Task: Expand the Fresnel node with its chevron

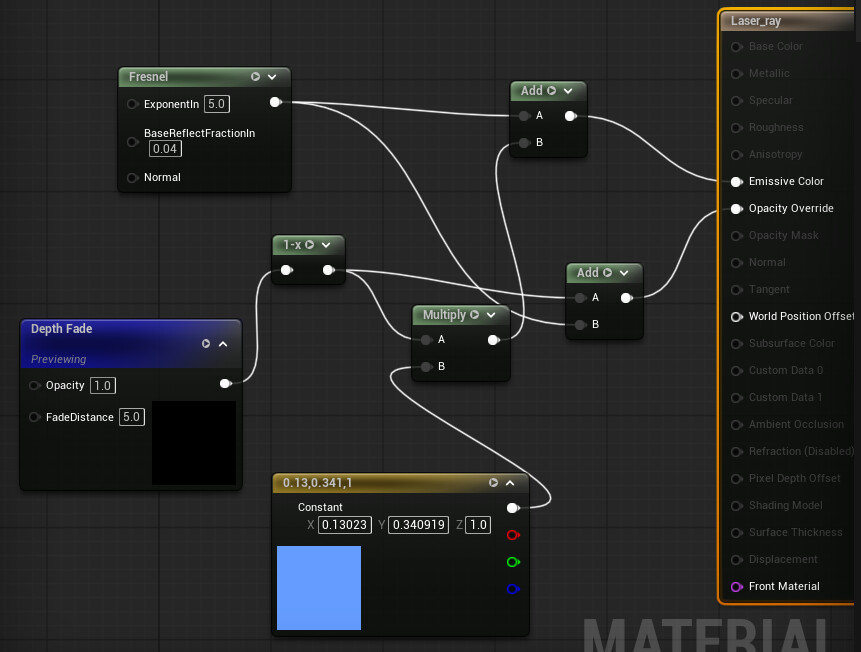Action: point(272,76)
